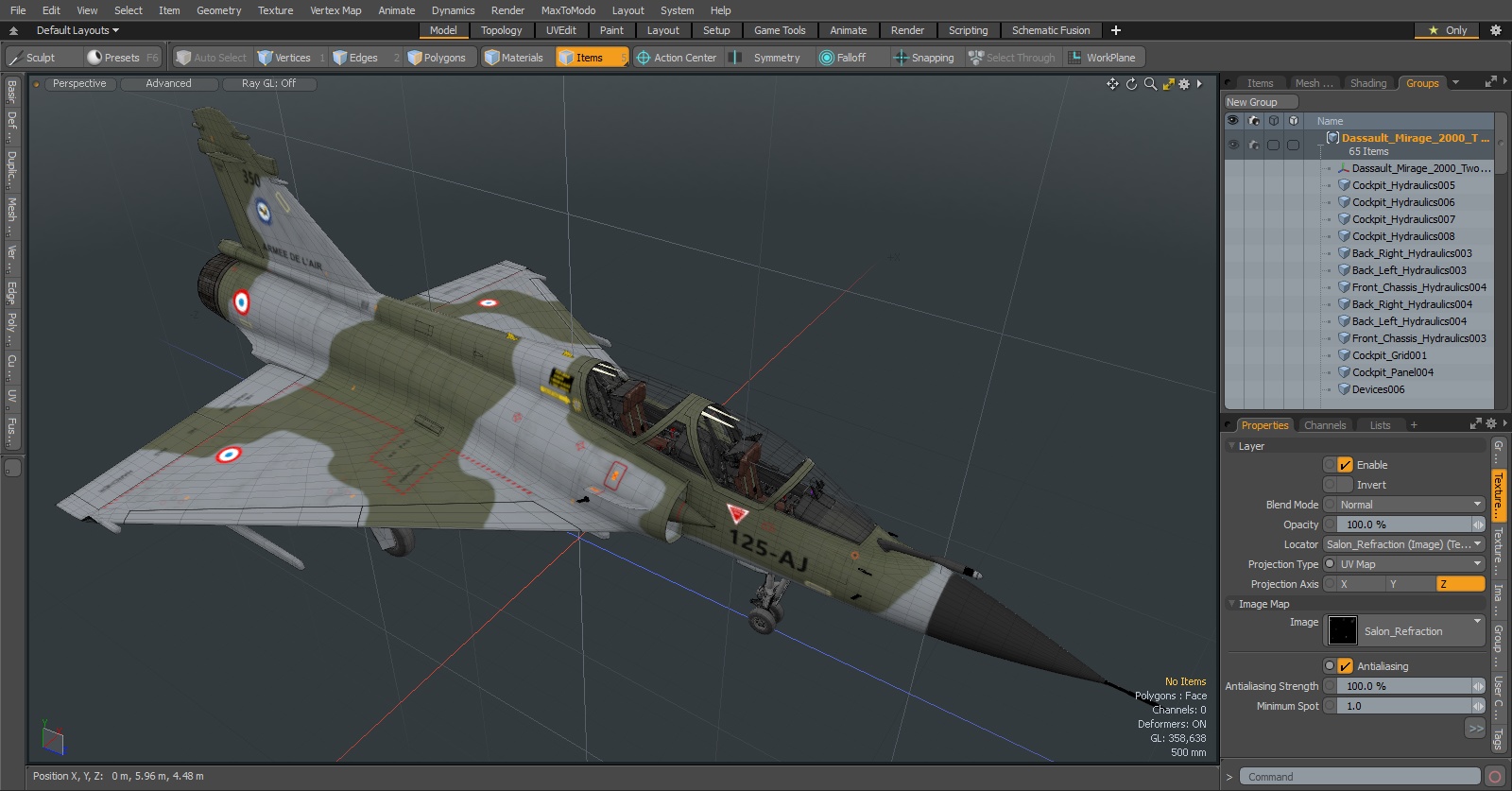Image resolution: width=1512 pixels, height=791 pixels.
Task: Open the Texture menu
Action: pos(275,10)
